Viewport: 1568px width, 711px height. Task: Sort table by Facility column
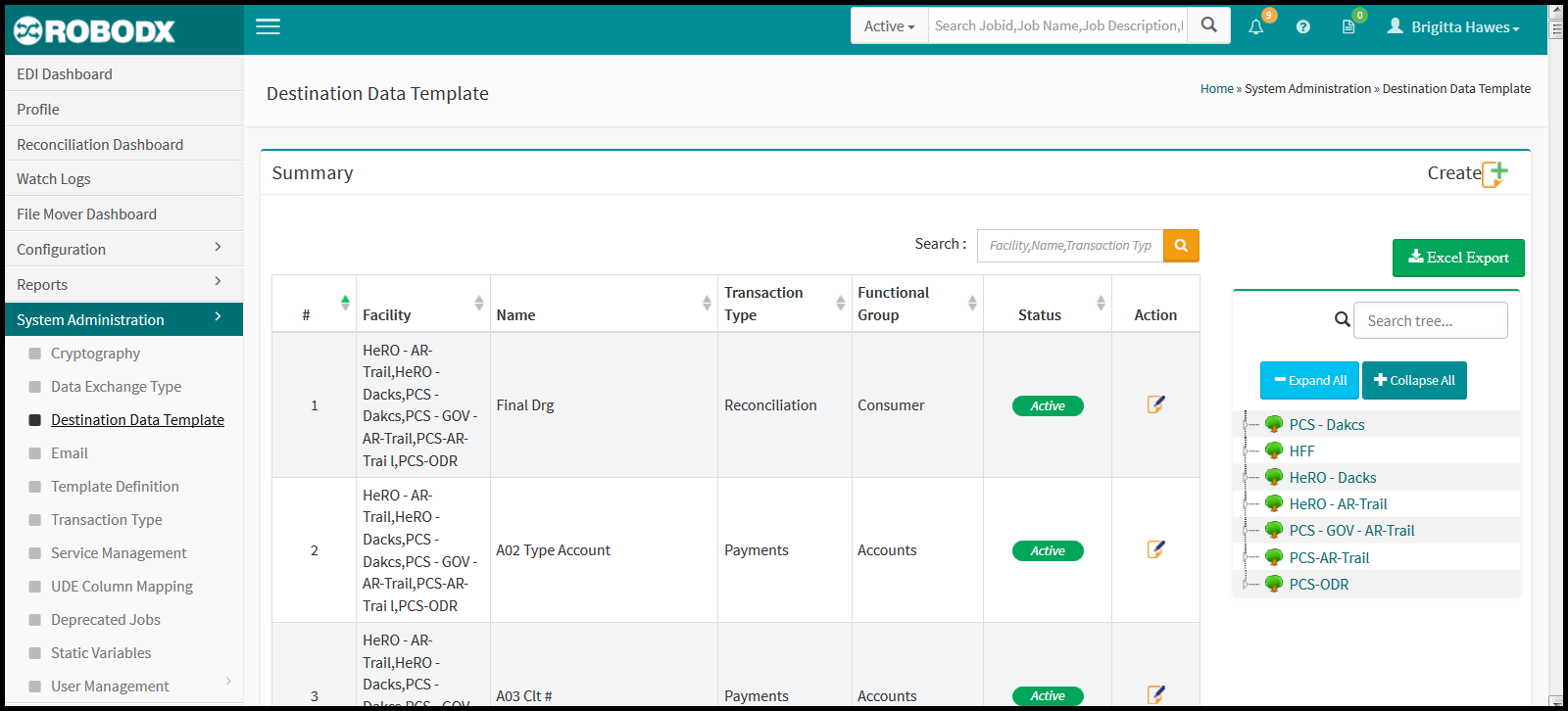(479, 303)
